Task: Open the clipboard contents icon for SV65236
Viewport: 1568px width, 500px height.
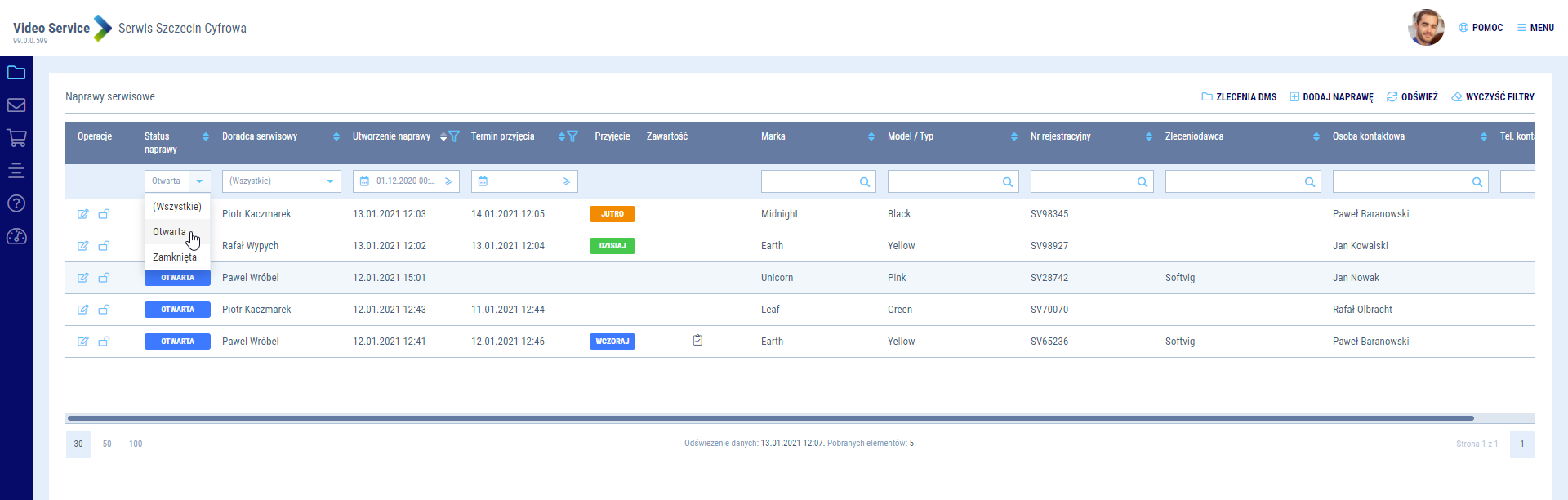Action: click(x=697, y=341)
